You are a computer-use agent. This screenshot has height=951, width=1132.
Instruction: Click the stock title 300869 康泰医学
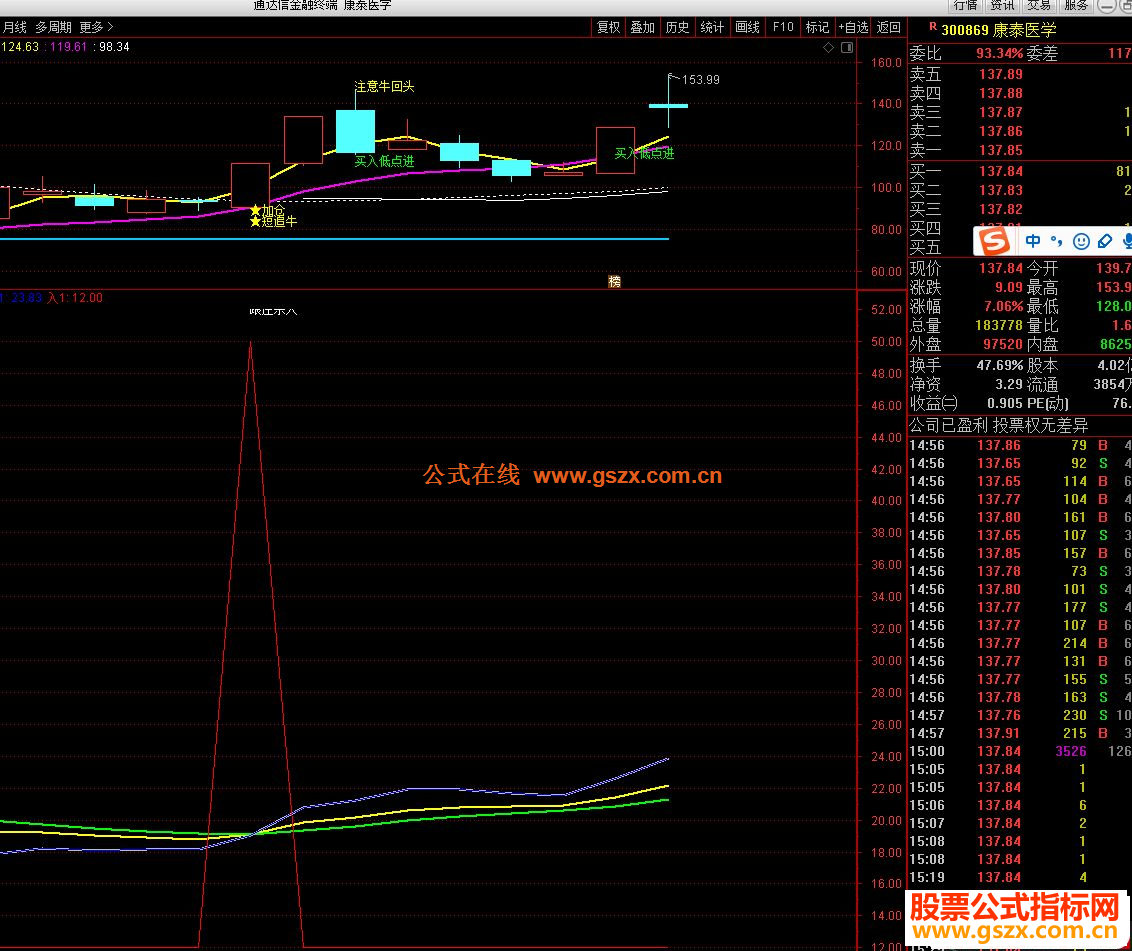point(998,30)
